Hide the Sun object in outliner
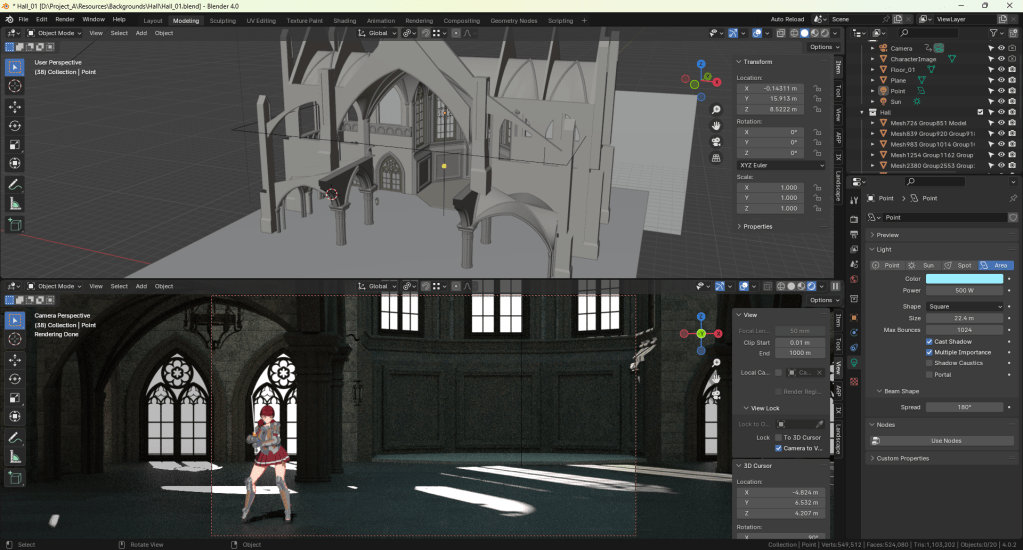 [1001, 101]
